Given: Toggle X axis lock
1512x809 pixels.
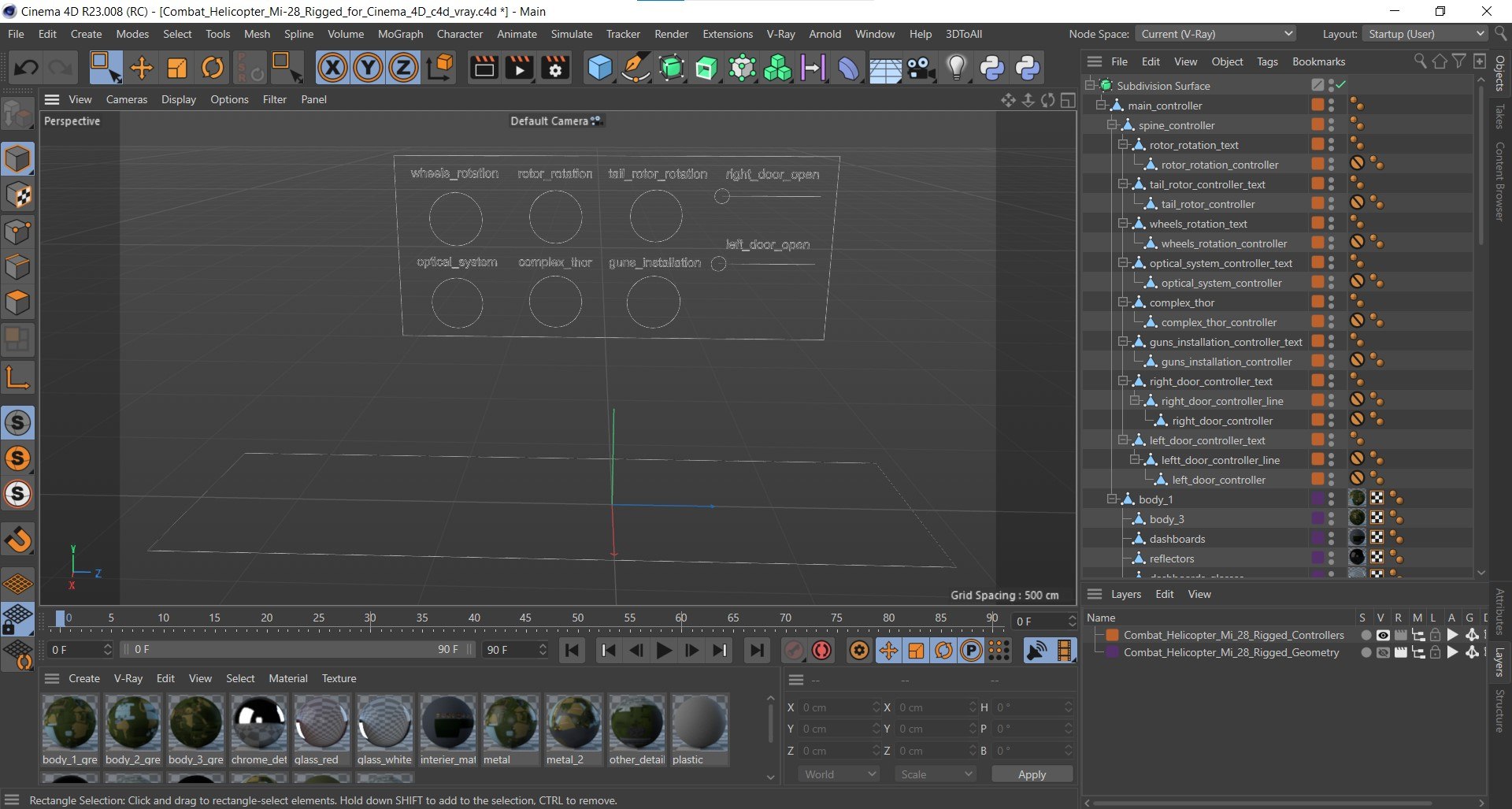Looking at the screenshot, I should (332, 68).
